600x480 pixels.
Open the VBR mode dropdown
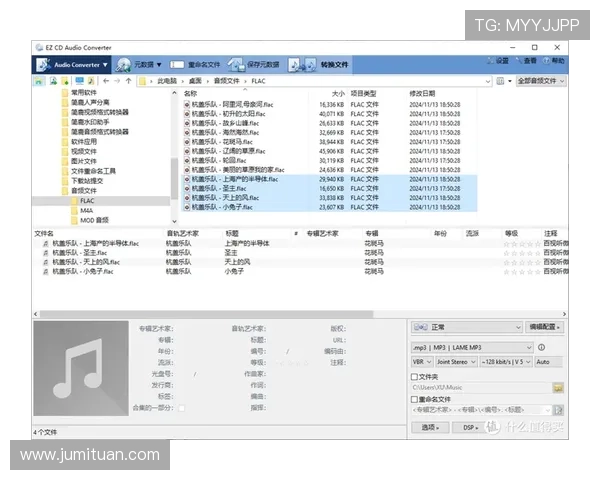(422, 362)
